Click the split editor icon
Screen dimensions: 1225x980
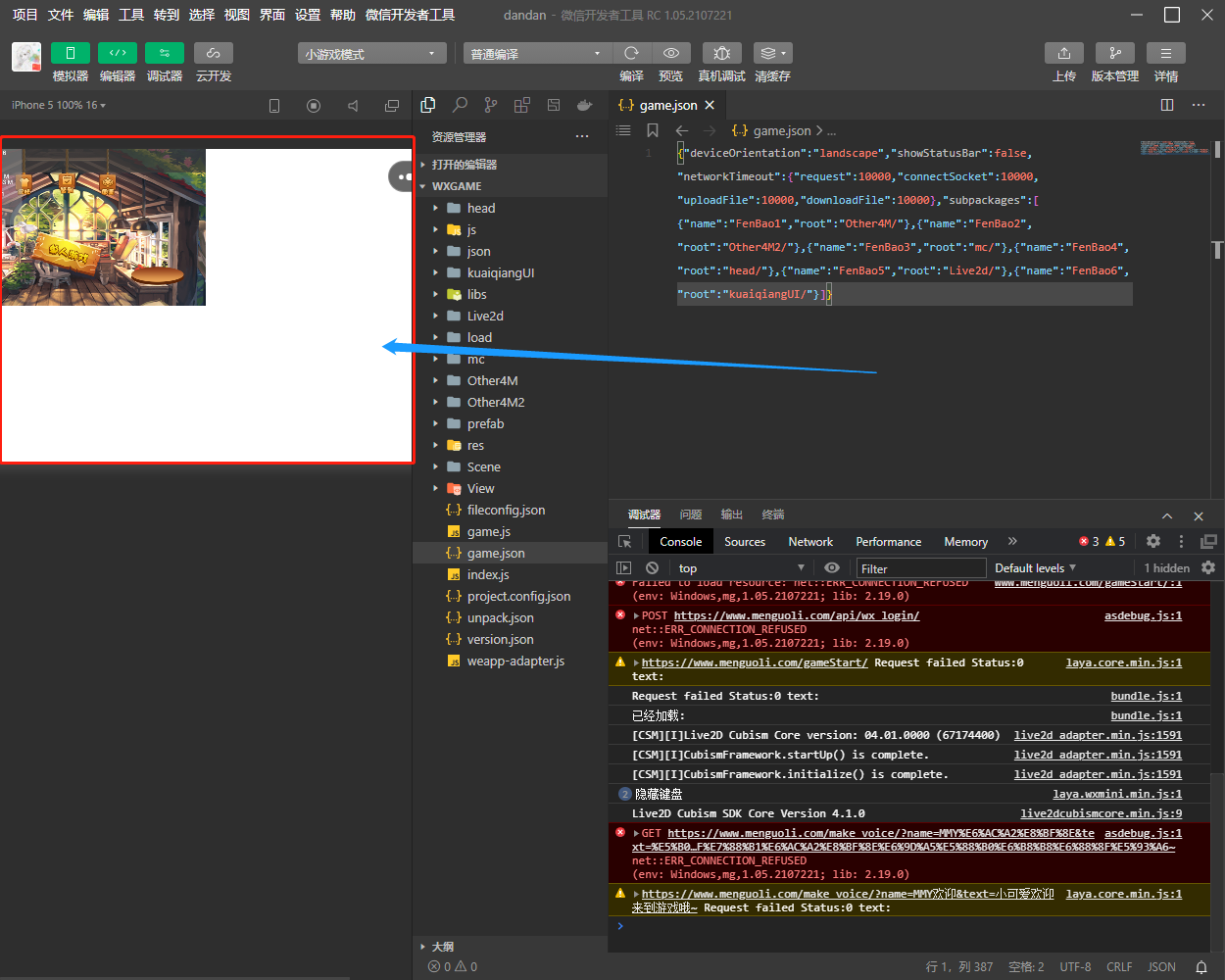point(1167,105)
